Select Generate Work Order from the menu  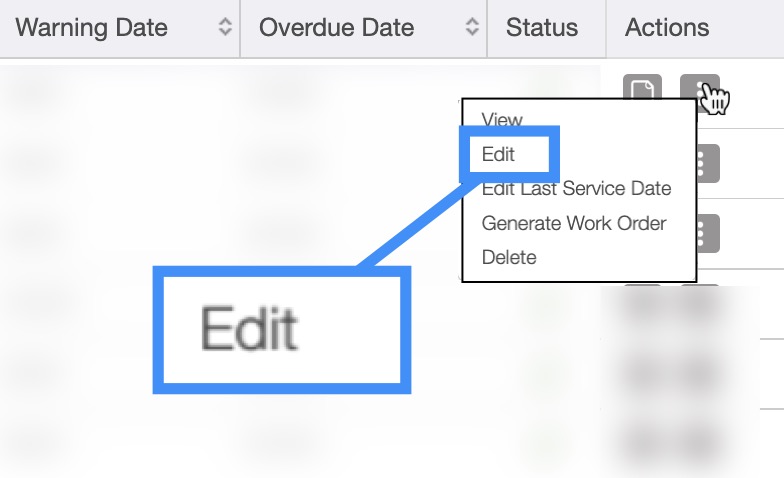[573, 223]
